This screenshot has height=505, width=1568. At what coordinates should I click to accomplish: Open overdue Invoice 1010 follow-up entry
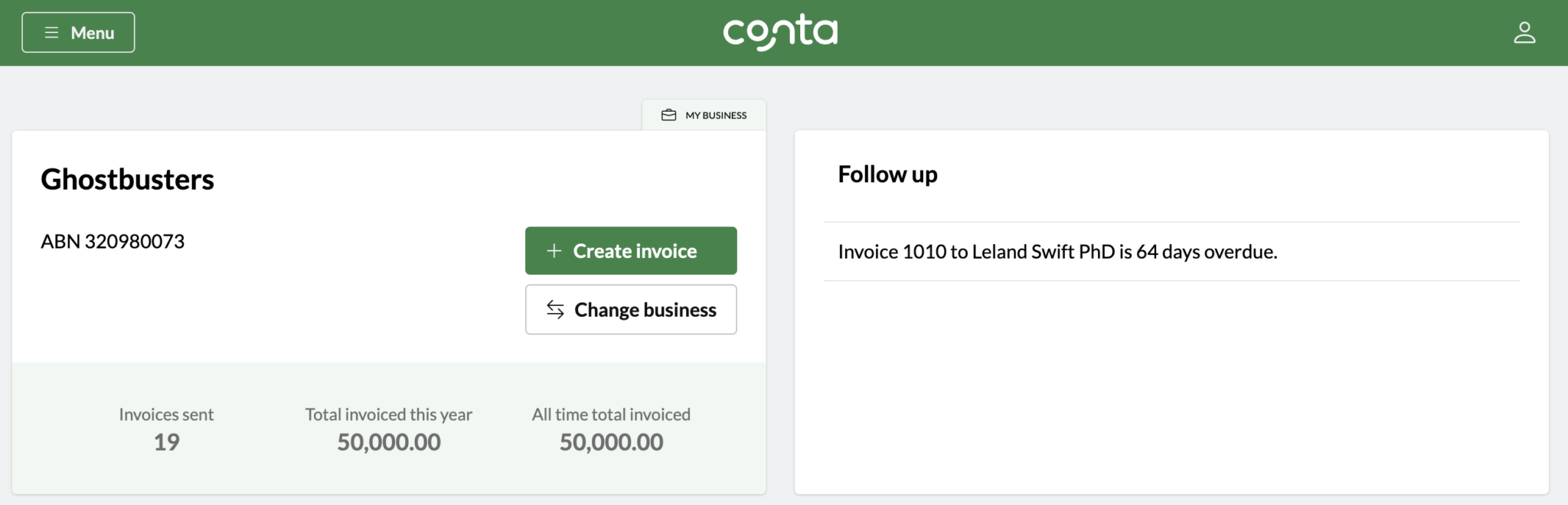click(1057, 251)
